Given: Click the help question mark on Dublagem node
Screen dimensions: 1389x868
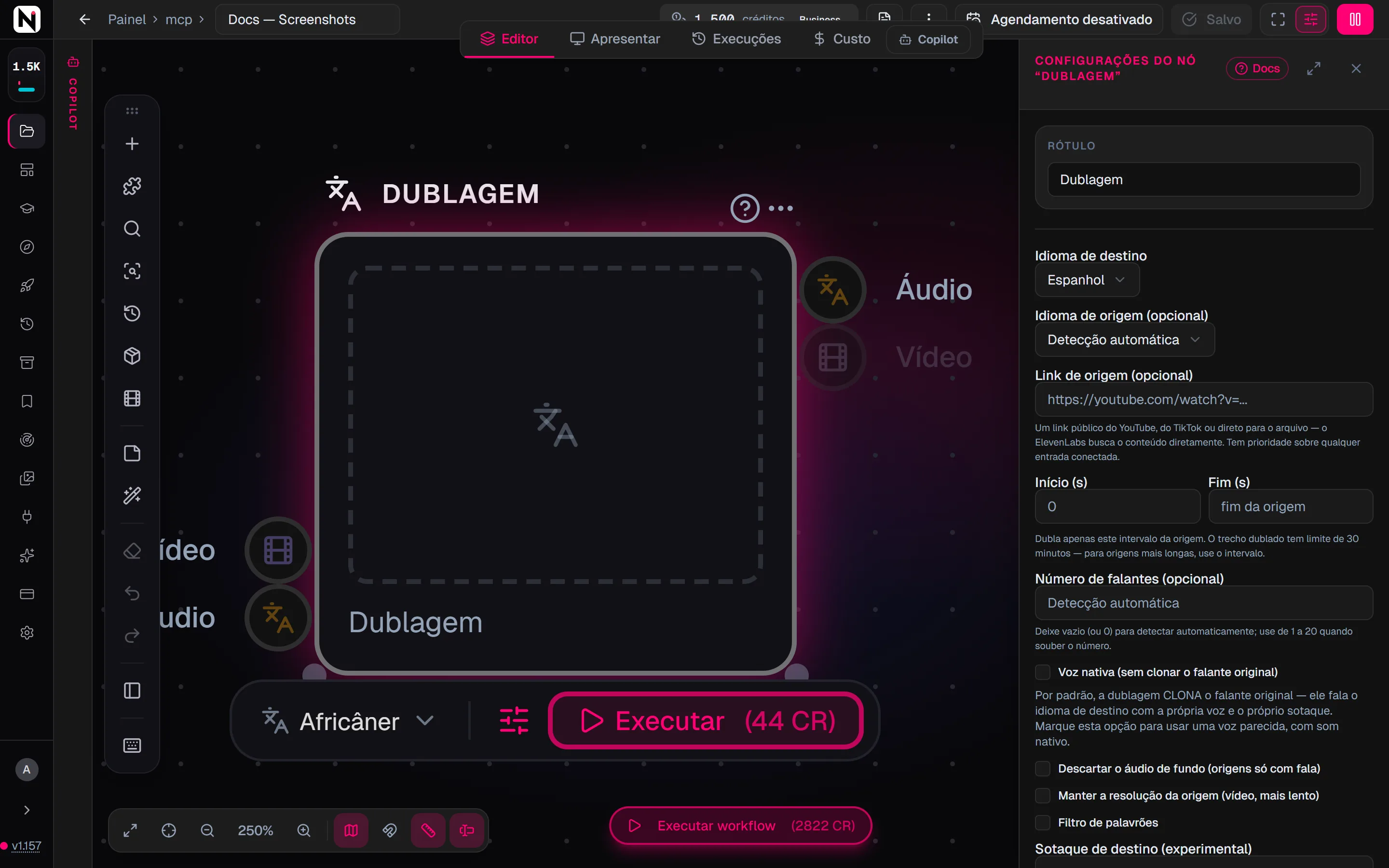Looking at the screenshot, I should [745, 208].
